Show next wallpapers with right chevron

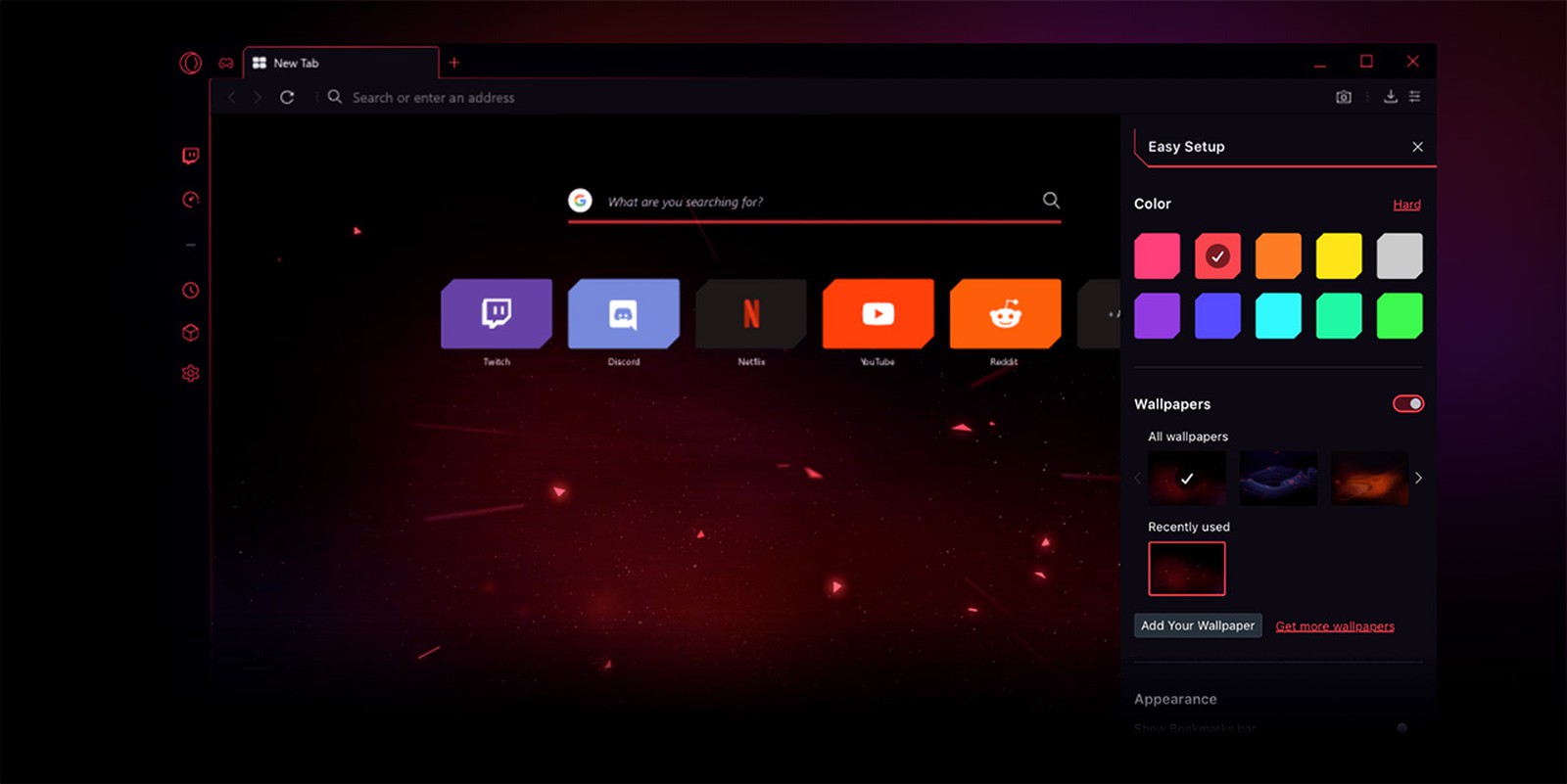coord(1418,478)
